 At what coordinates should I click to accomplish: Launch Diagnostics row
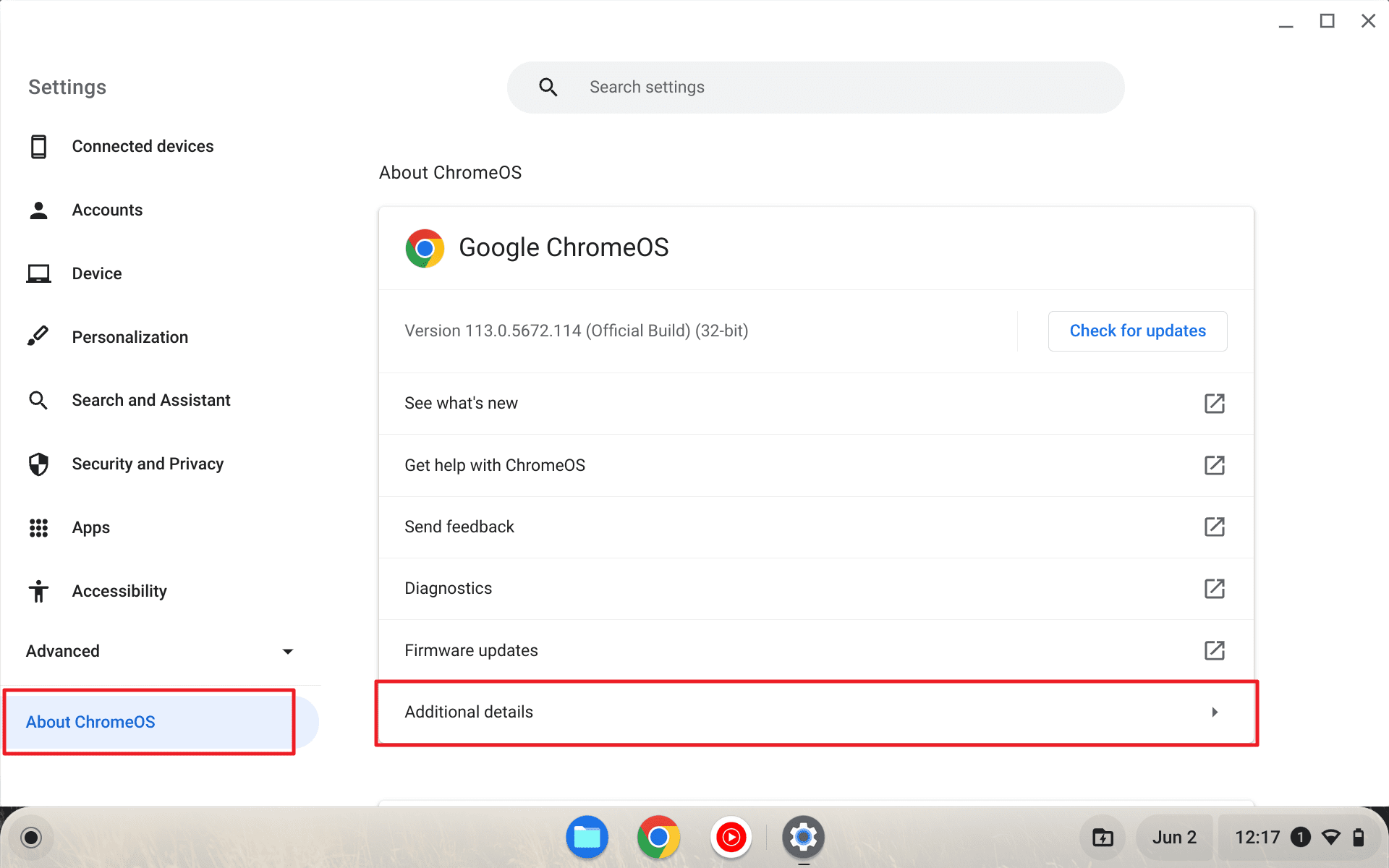(816, 589)
